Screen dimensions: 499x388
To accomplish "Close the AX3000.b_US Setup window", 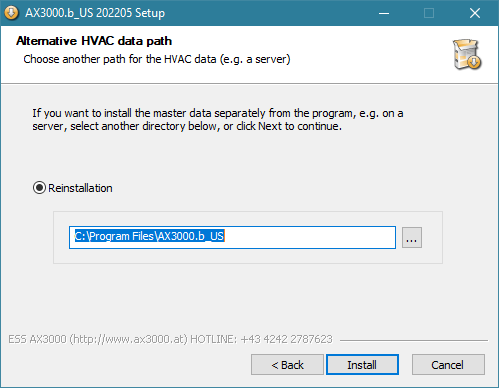I will click(475, 13).
